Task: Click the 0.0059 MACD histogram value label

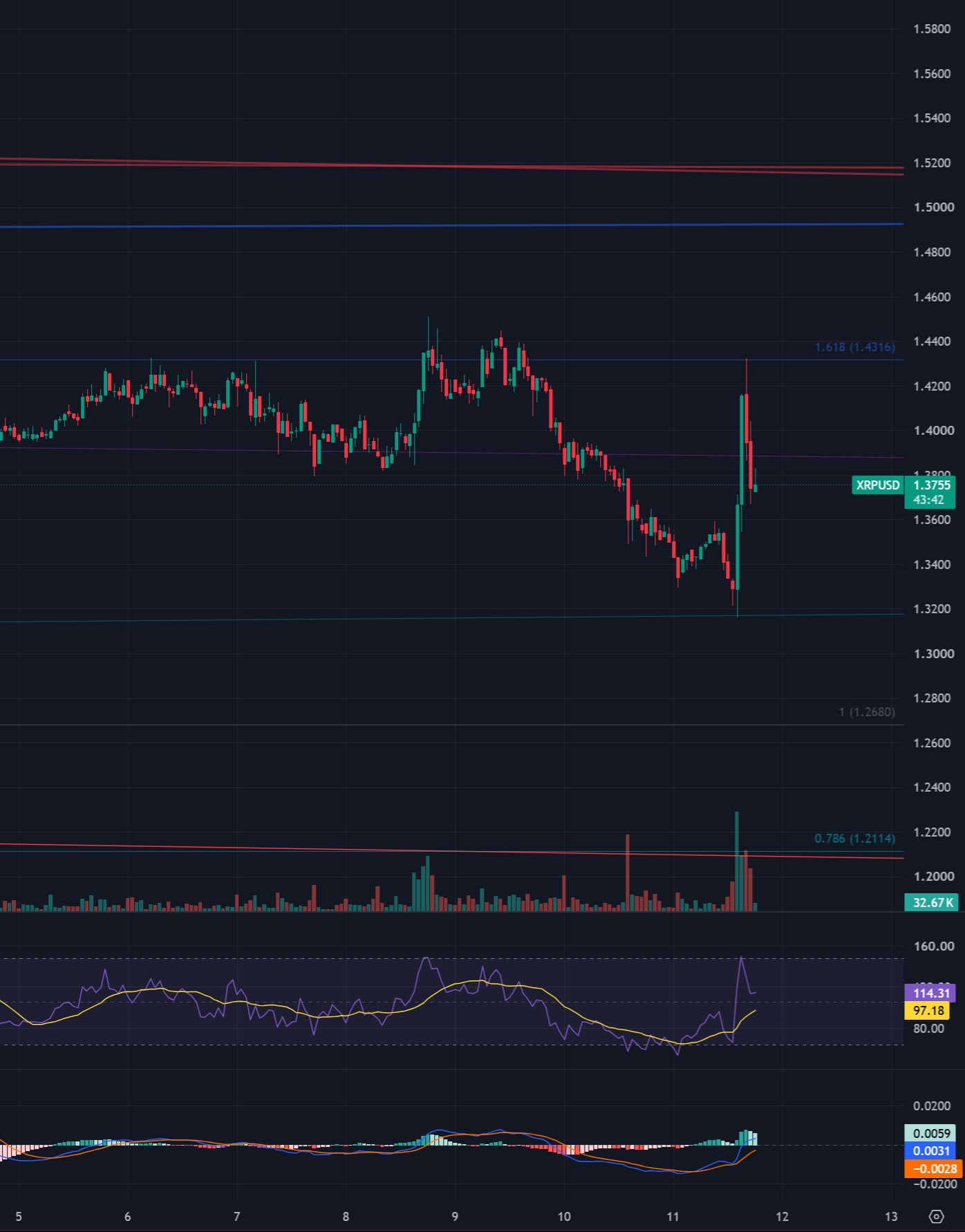Action: coord(930,1133)
